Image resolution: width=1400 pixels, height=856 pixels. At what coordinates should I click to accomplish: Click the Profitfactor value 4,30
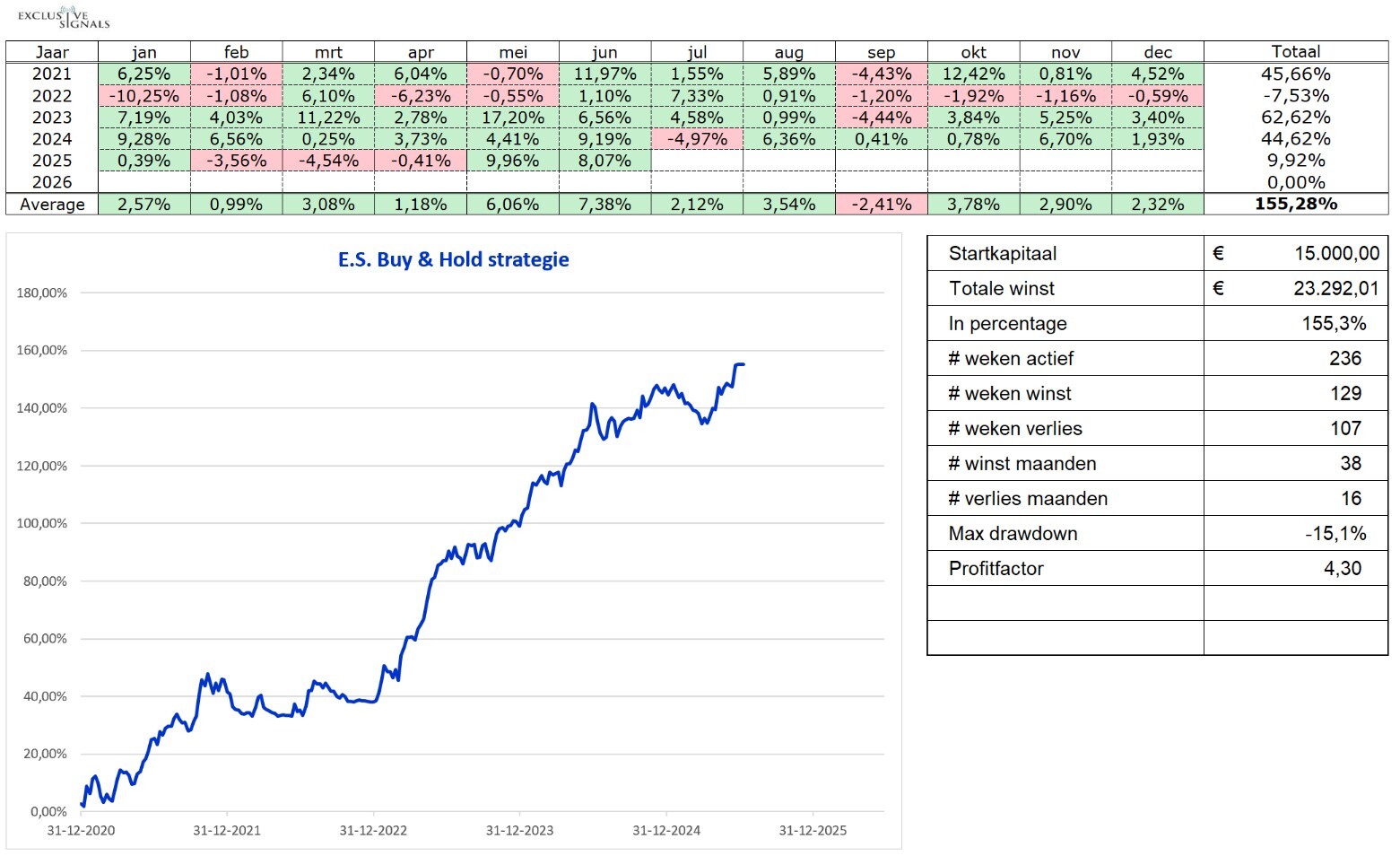1342,569
